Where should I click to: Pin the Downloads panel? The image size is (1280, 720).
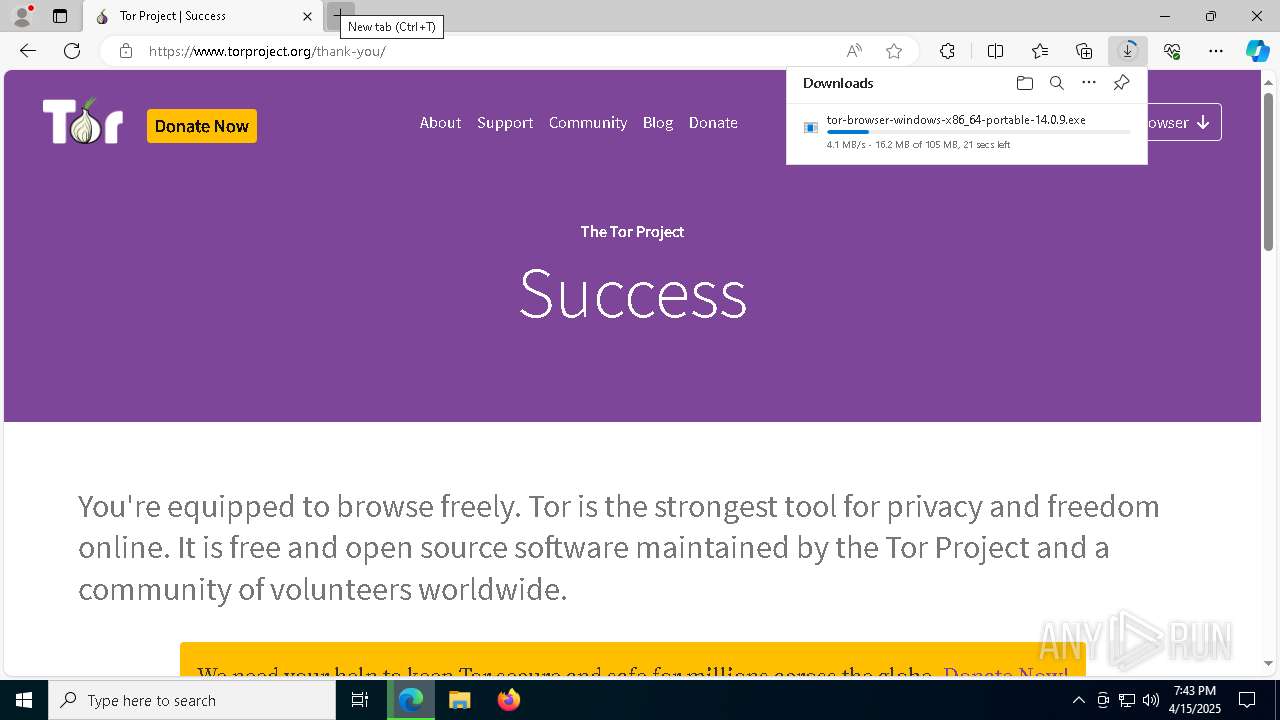point(1121,83)
